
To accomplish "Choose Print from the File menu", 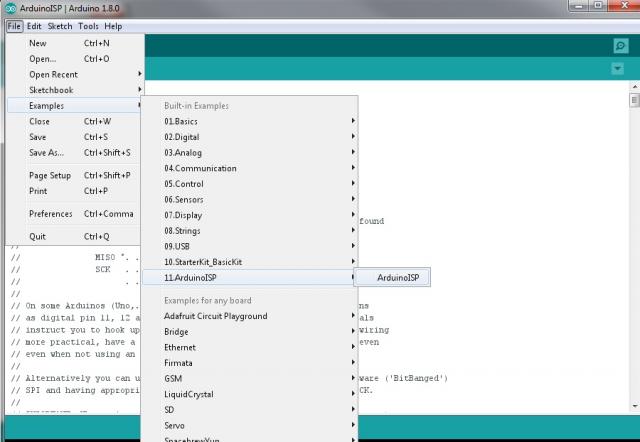I will (75, 191).
